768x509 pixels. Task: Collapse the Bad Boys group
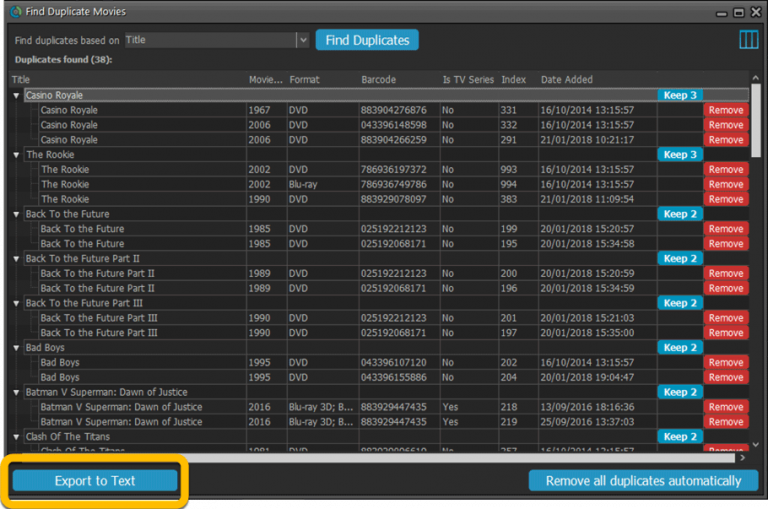[x=16, y=348]
